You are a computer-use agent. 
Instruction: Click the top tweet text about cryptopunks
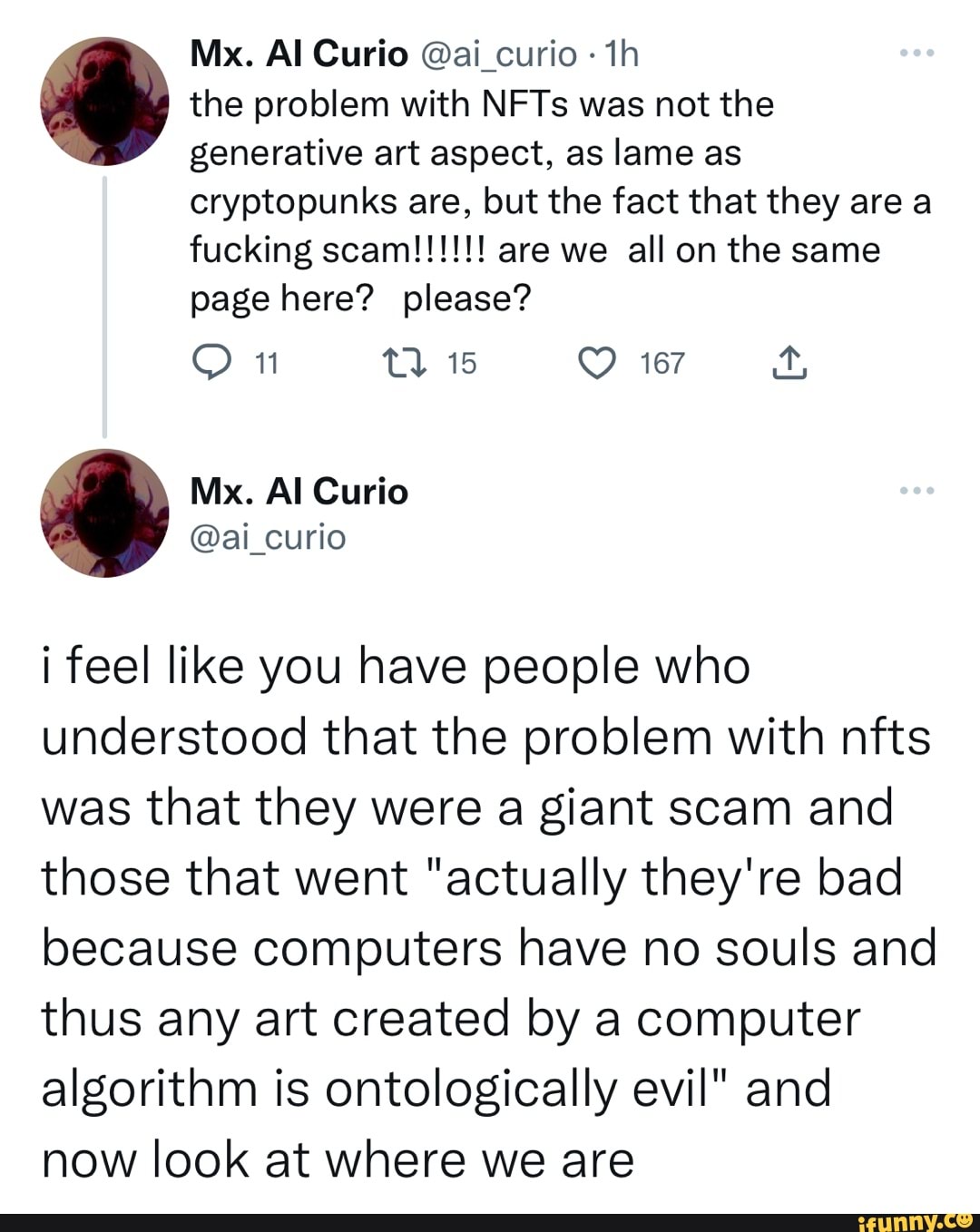560,201
